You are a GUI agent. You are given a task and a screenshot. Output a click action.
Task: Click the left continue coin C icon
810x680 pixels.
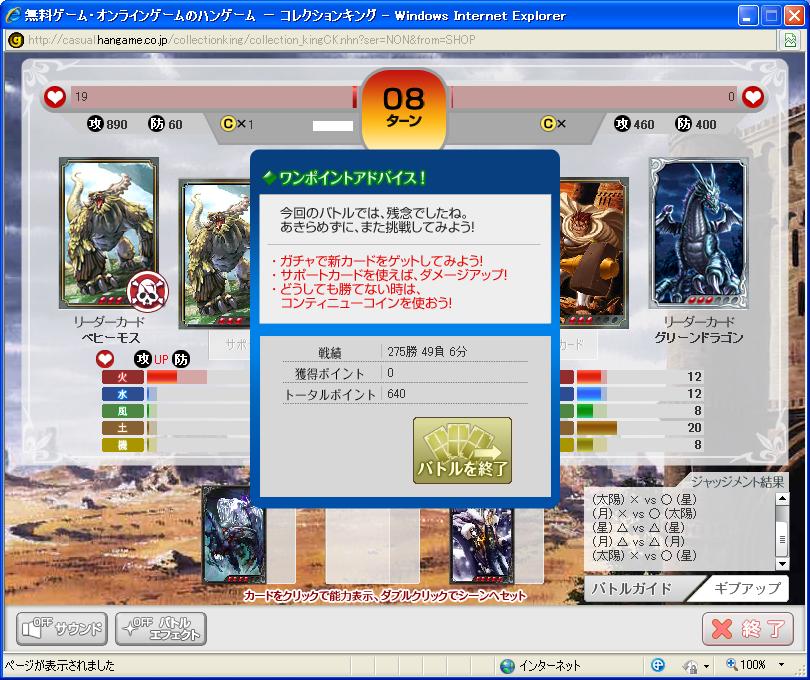228,124
